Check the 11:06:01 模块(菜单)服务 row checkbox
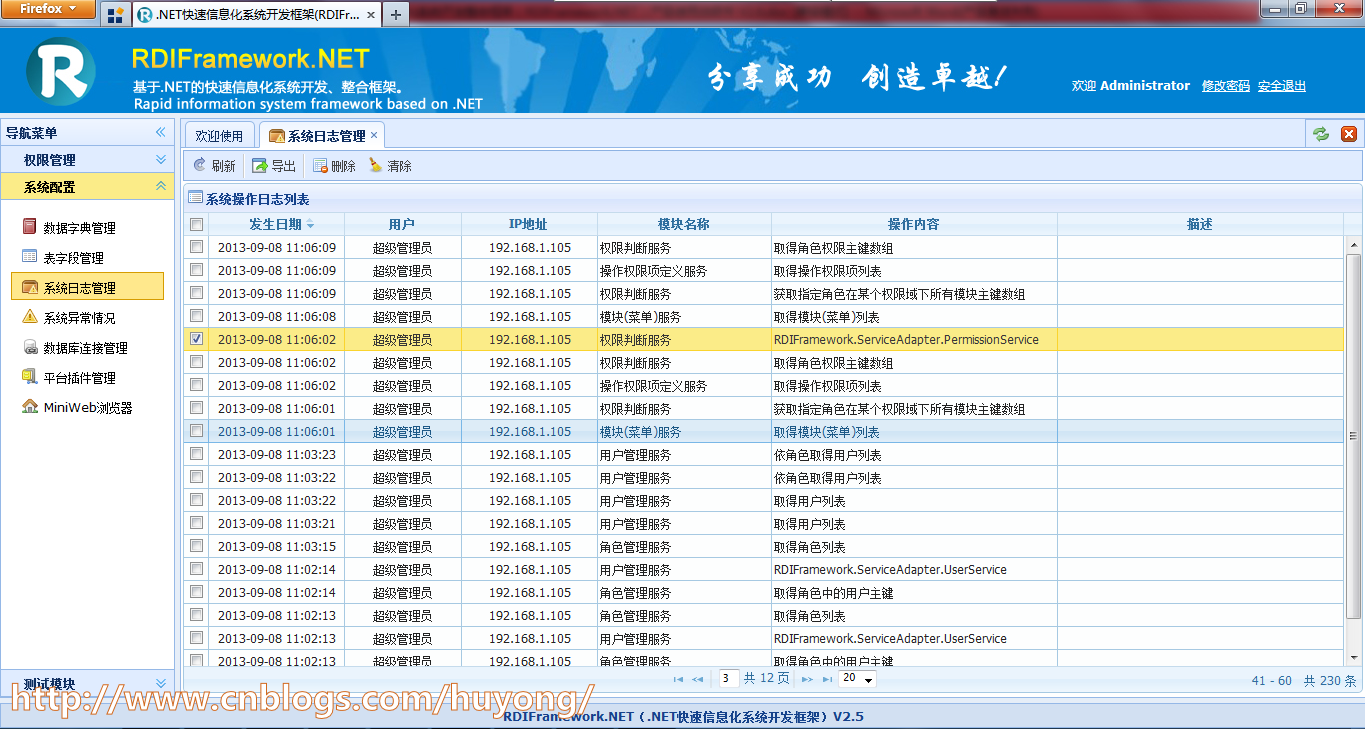The image size is (1365, 729). click(x=197, y=431)
